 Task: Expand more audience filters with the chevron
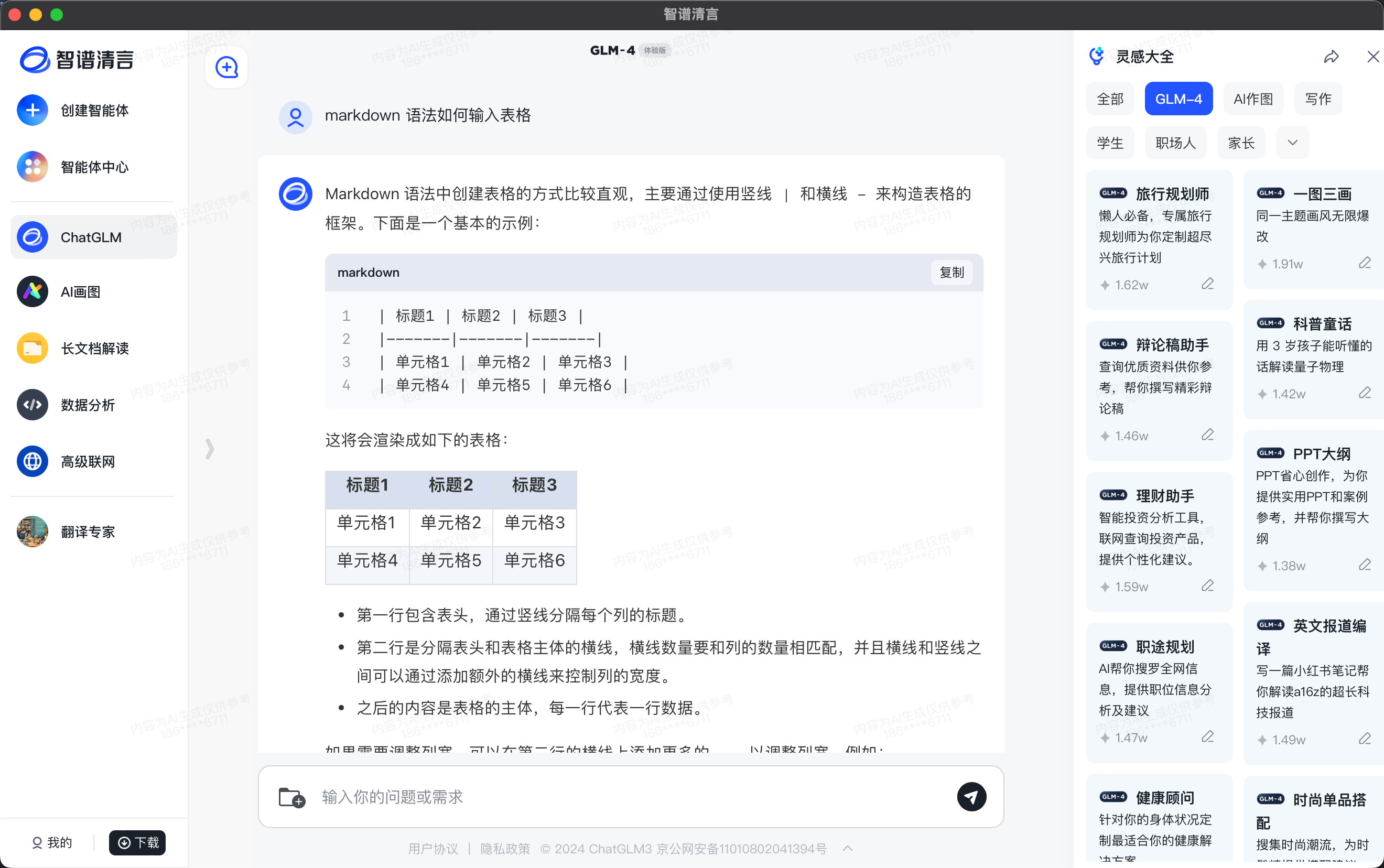tap(1293, 142)
